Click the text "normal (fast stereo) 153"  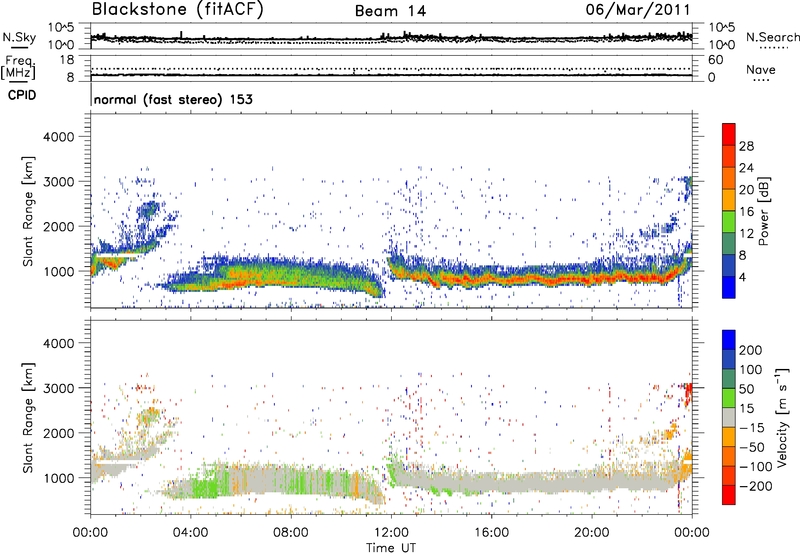tap(173, 99)
